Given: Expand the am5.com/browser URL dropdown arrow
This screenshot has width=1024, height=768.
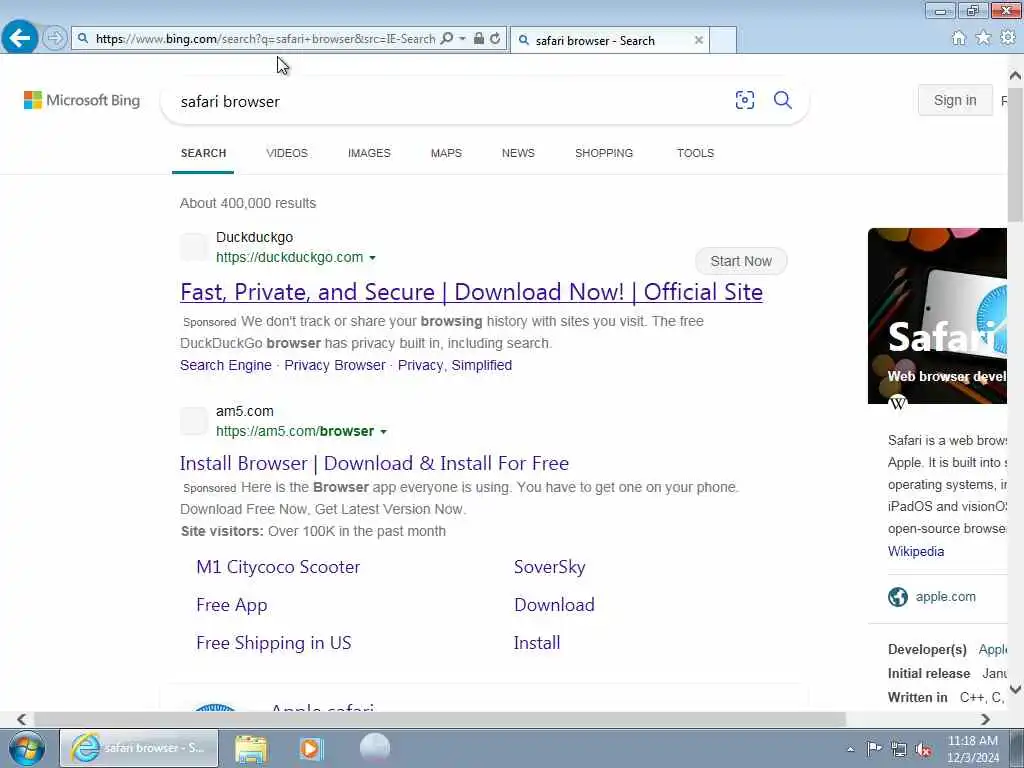Looking at the screenshot, I should point(383,432).
